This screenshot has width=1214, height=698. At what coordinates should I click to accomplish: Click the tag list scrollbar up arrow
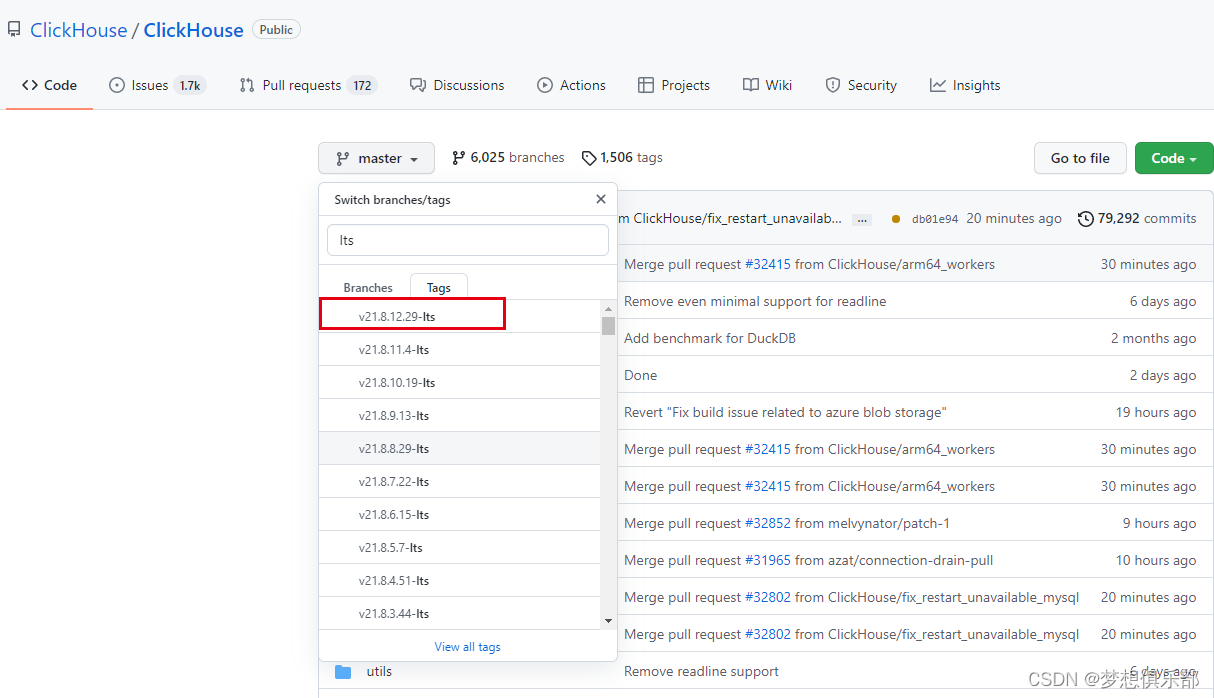tap(608, 309)
